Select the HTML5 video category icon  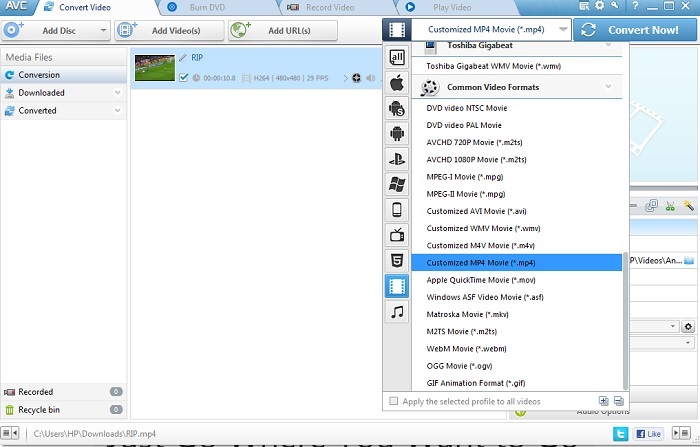pyautogui.click(x=397, y=260)
